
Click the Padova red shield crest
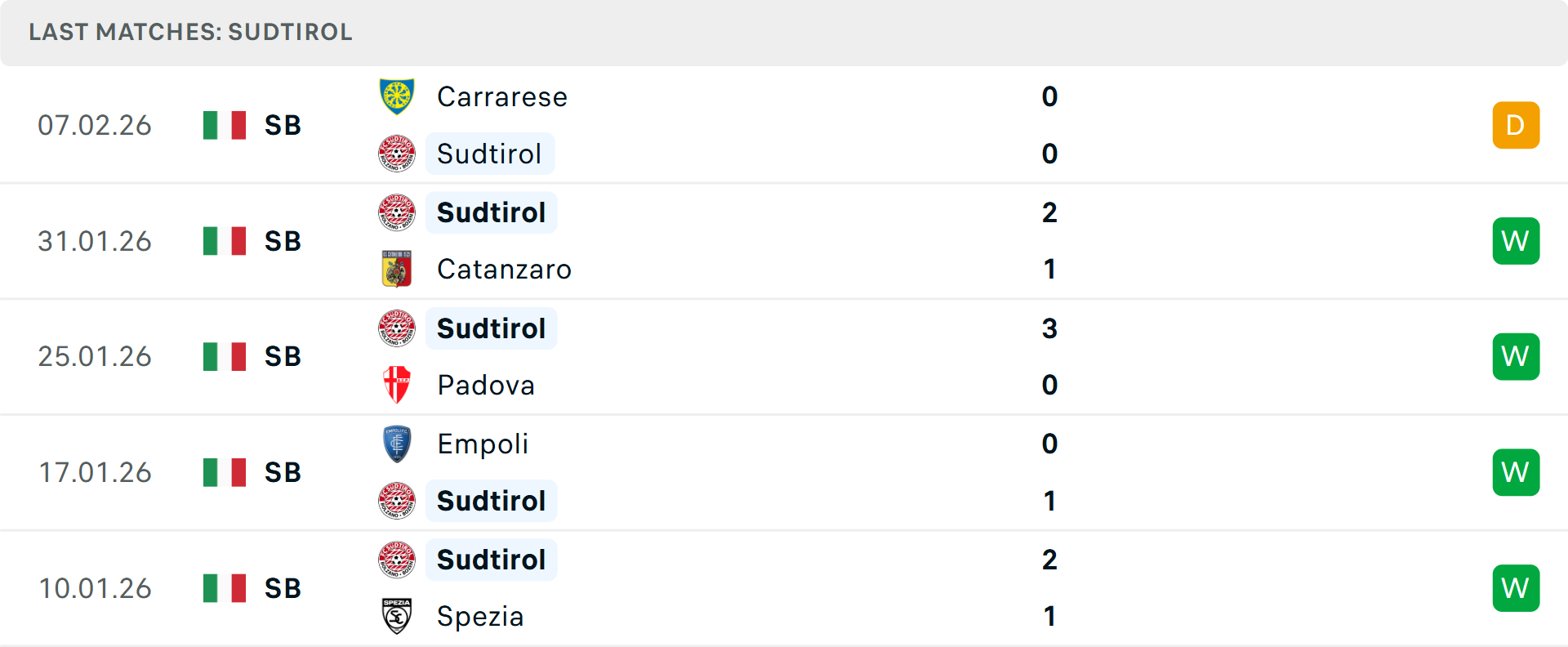tap(397, 385)
